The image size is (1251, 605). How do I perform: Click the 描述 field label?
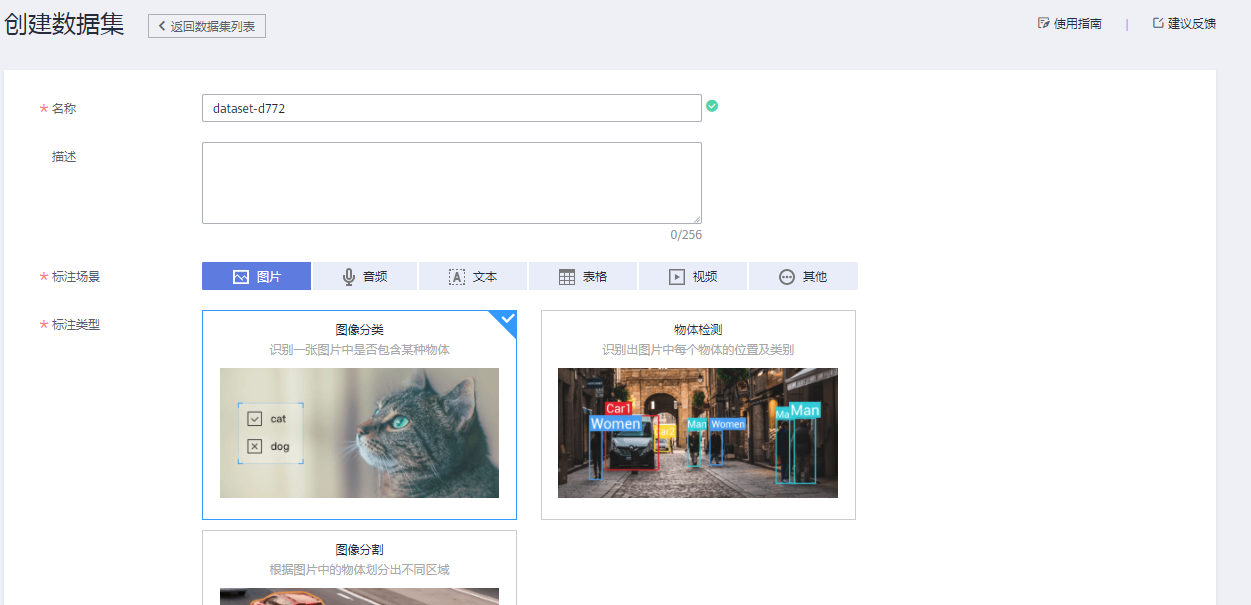coord(64,156)
